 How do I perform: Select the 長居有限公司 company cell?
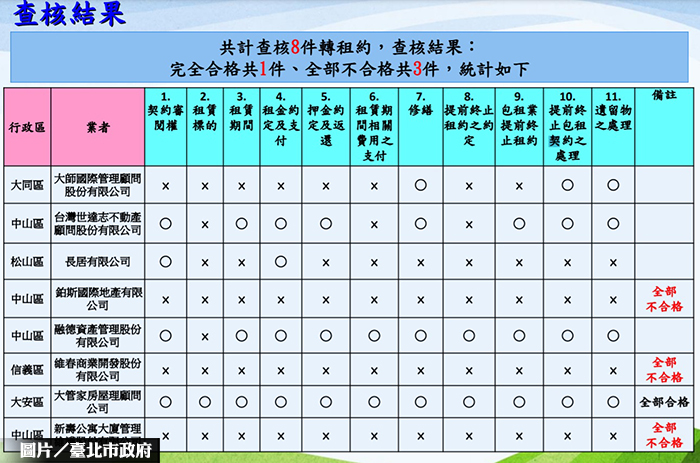click(98, 261)
